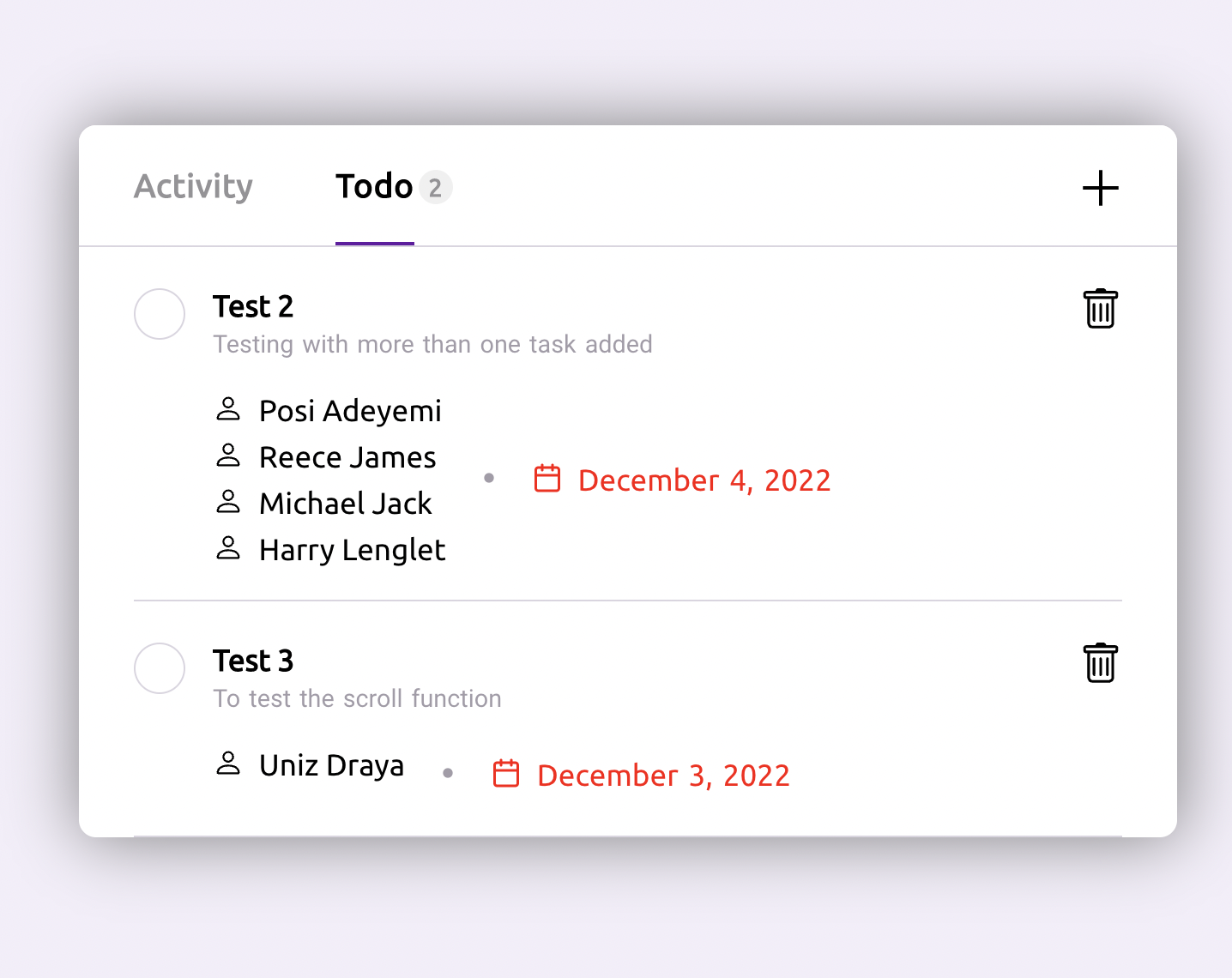This screenshot has height=978, width=1232.
Task: Click the person icon next to Reece James
Action: tap(228, 455)
